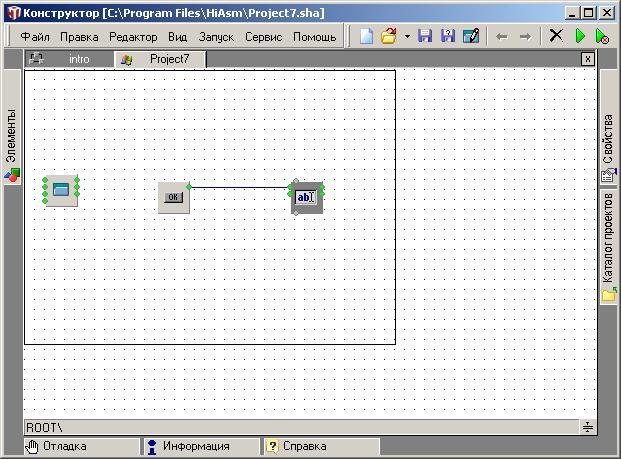The height and width of the screenshot is (459, 621).
Task: Open the Запуск menu
Action: [x=216, y=36]
